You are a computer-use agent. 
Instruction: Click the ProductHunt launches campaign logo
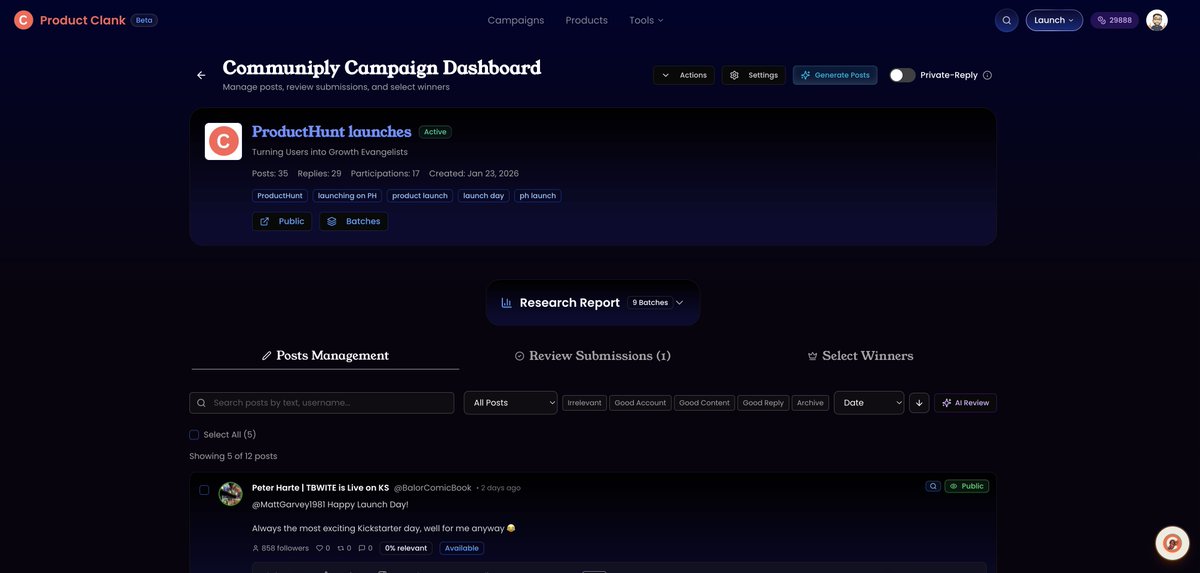[223, 141]
